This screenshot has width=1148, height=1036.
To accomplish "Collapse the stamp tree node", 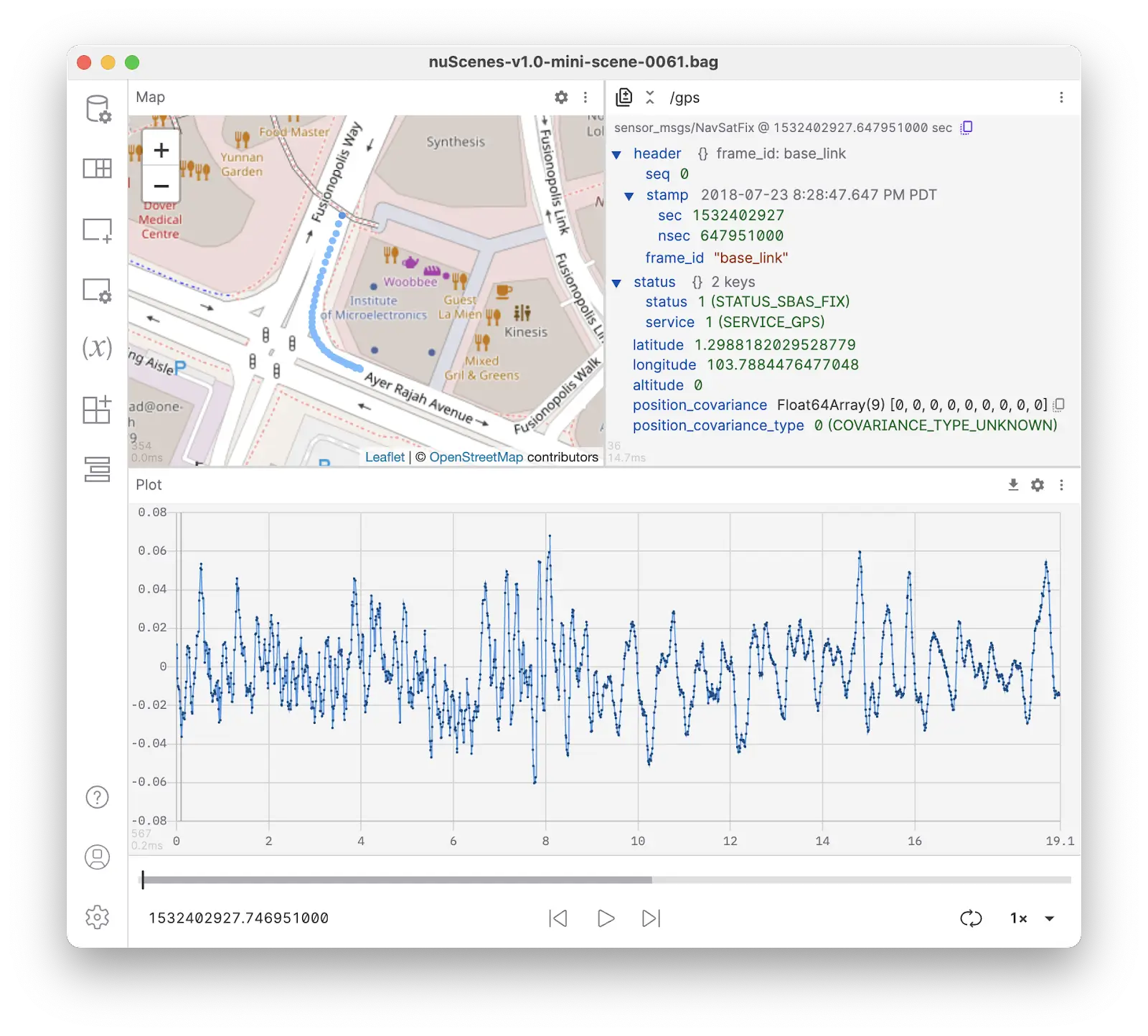I will click(x=629, y=196).
